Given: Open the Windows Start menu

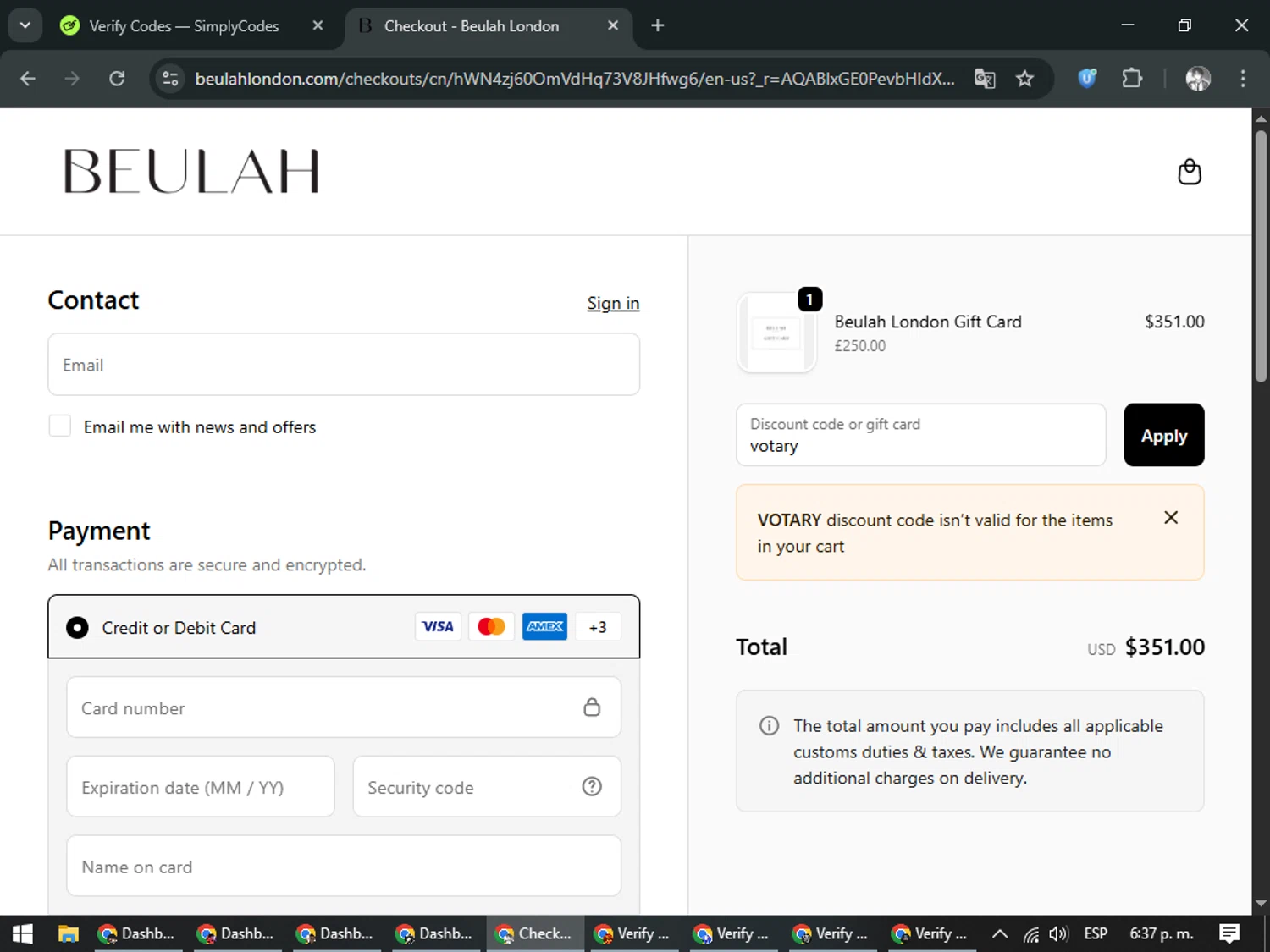Looking at the screenshot, I should [23, 933].
